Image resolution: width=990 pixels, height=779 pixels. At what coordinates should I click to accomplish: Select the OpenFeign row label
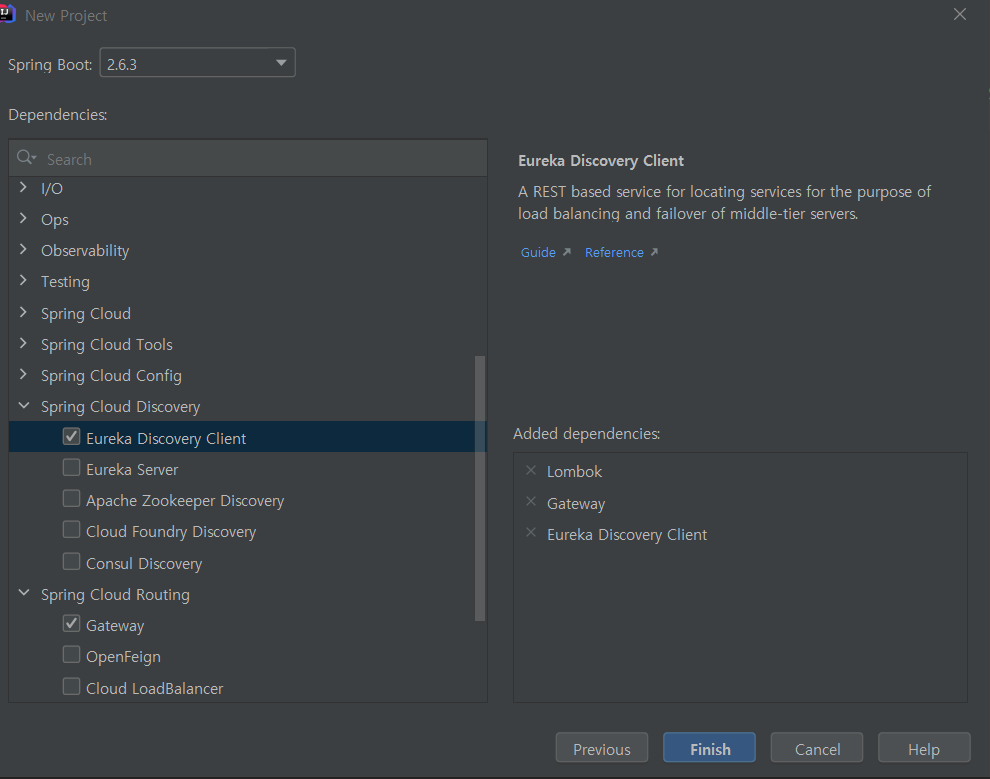[123, 657]
